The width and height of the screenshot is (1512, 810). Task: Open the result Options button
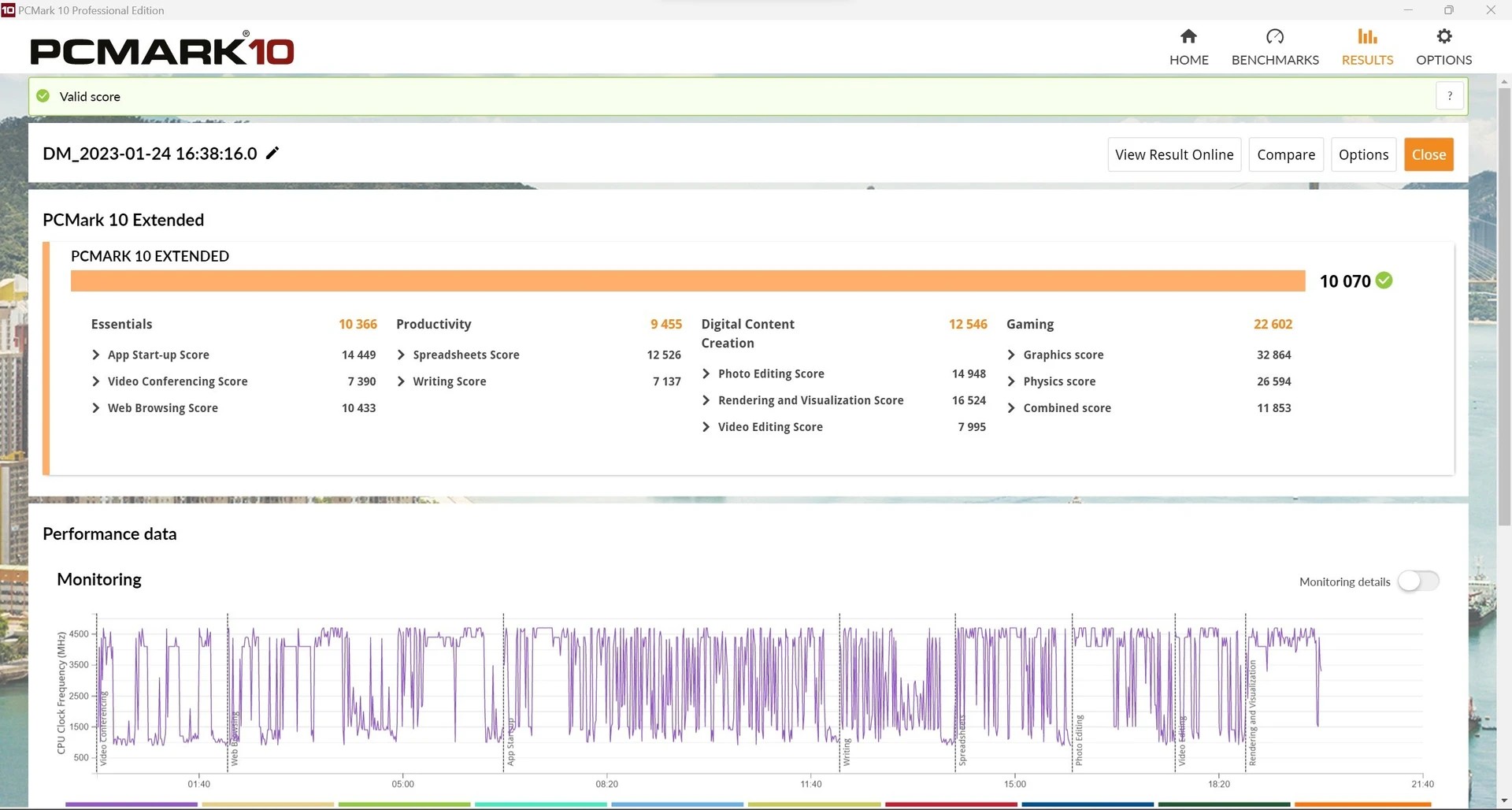point(1363,154)
